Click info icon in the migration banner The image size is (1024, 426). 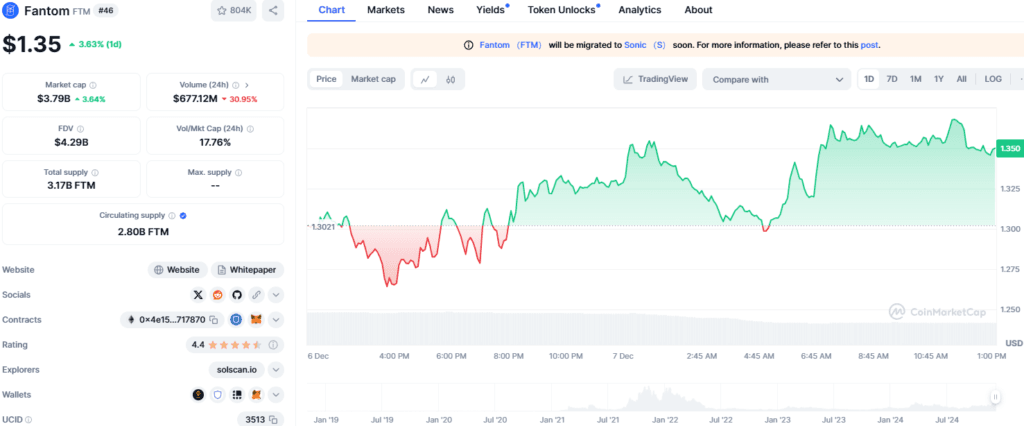468,45
